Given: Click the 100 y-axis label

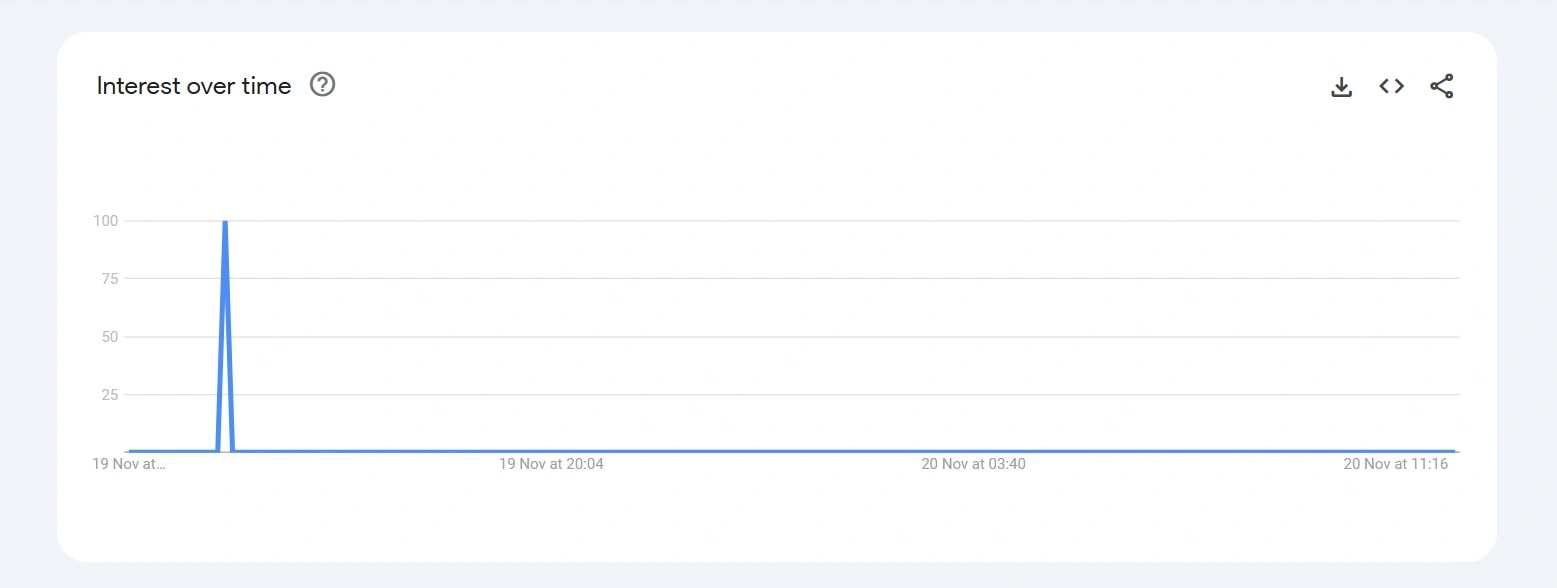Looking at the screenshot, I should pyautogui.click(x=105, y=220).
